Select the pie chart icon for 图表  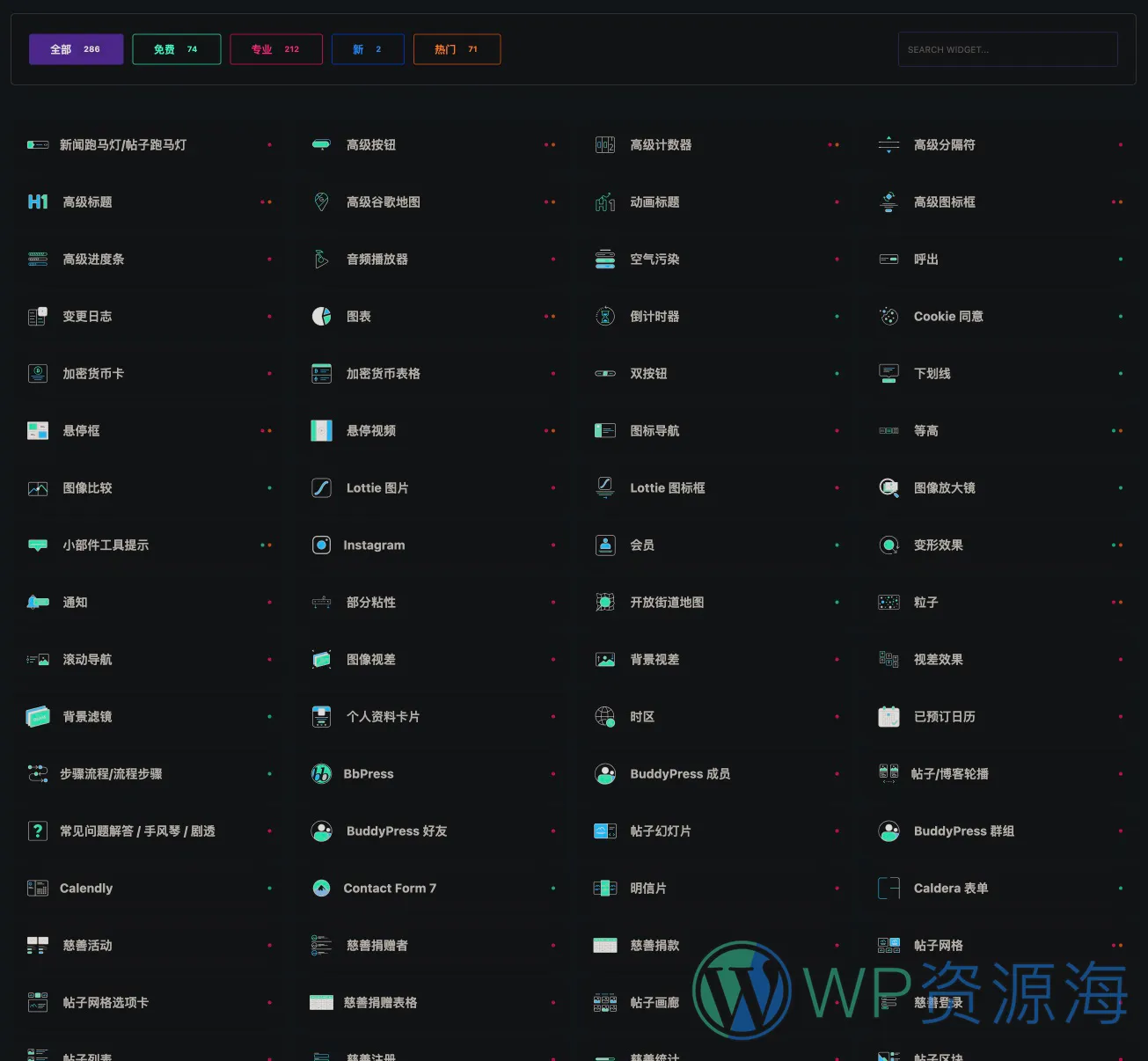point(321,317)
